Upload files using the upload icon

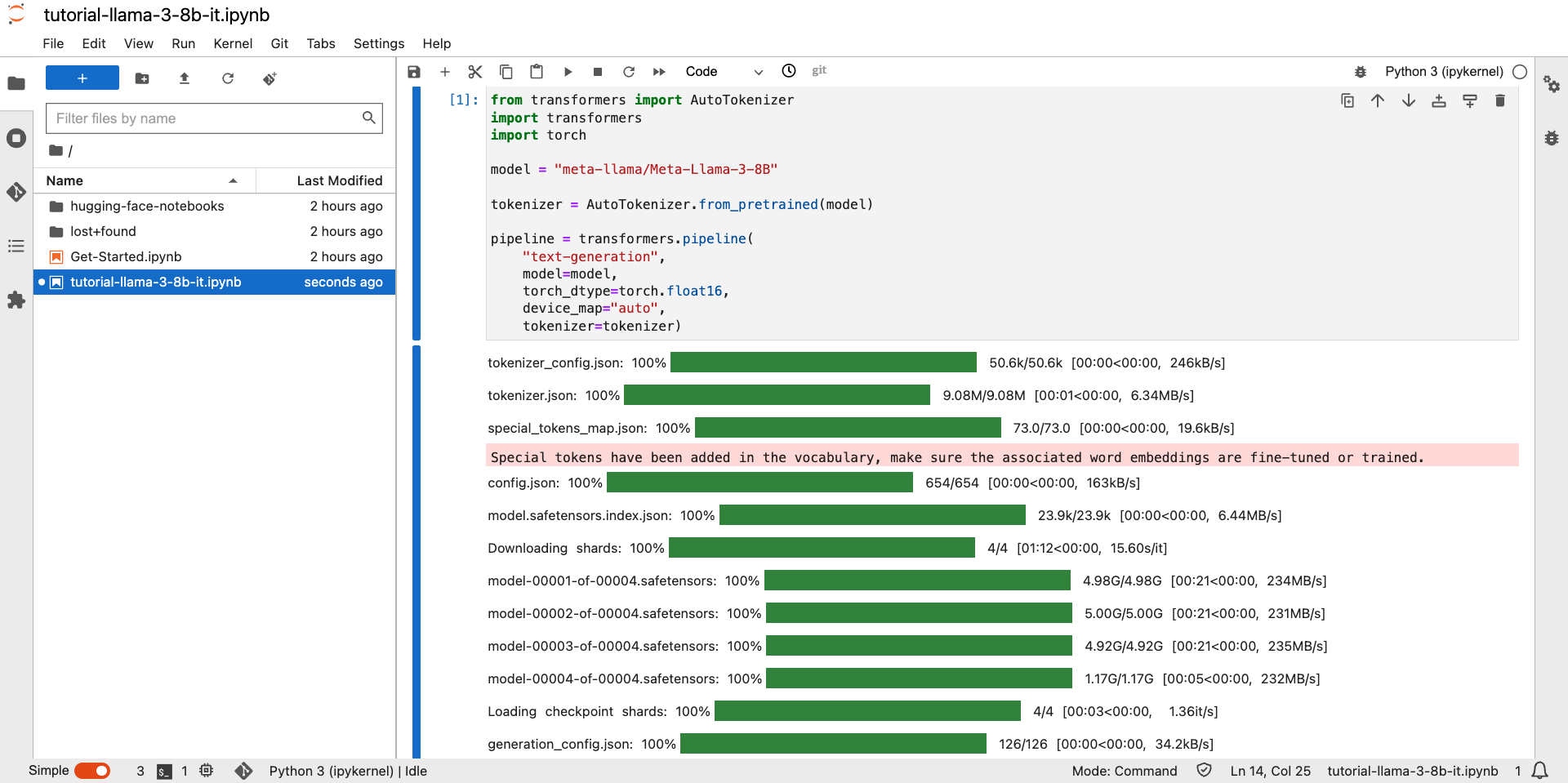(x=185, y=78)
